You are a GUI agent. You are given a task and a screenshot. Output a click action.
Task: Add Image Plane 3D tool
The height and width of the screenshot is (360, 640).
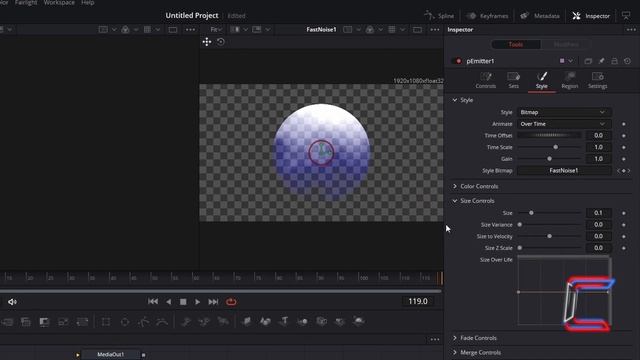246,322
